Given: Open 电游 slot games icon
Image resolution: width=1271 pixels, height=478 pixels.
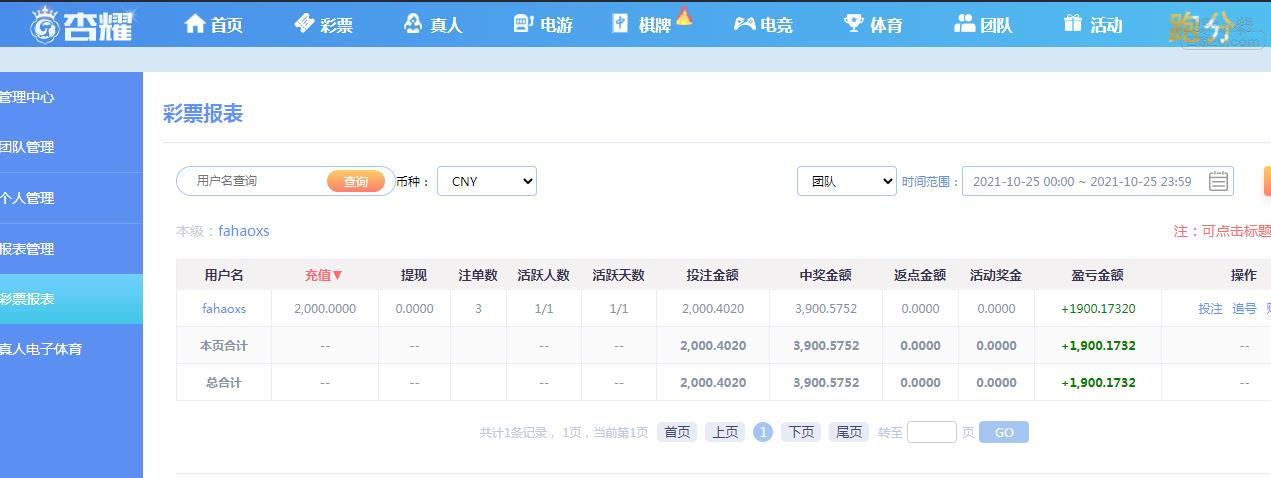Looking at the screenshot, I should click(x=523, y=23).
